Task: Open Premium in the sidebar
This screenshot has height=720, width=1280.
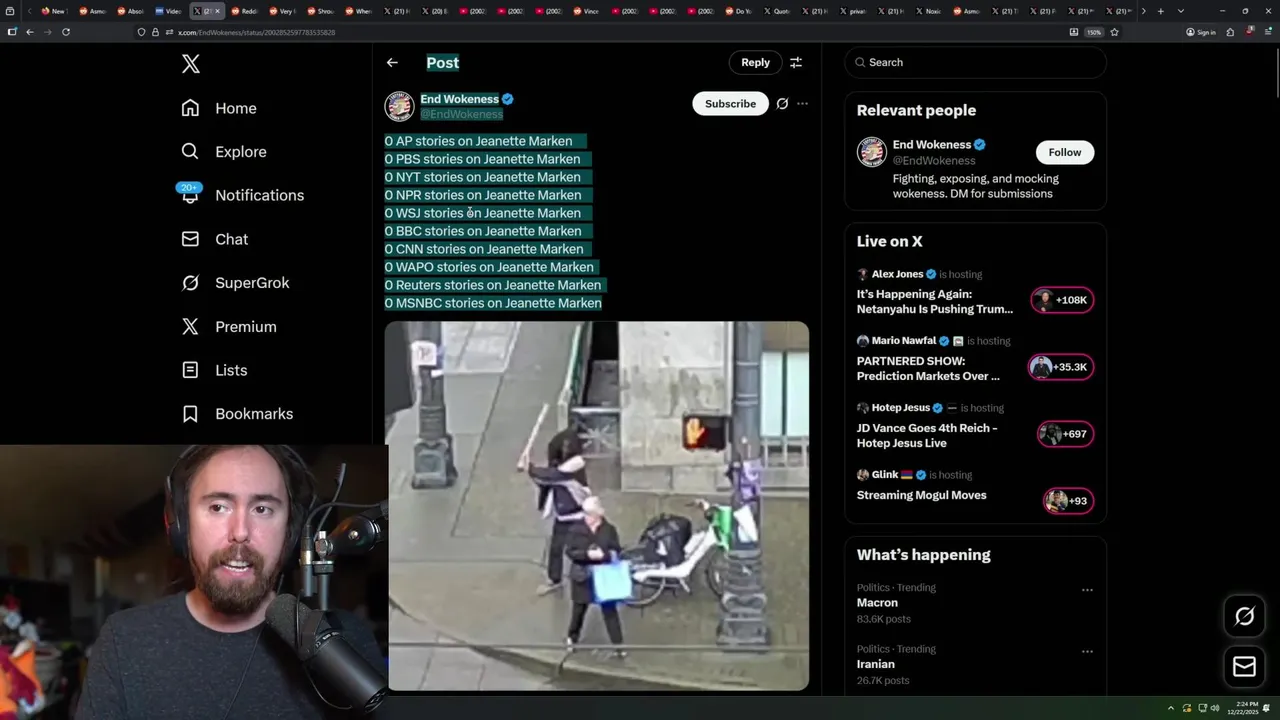Action: [x=229, y=327]
